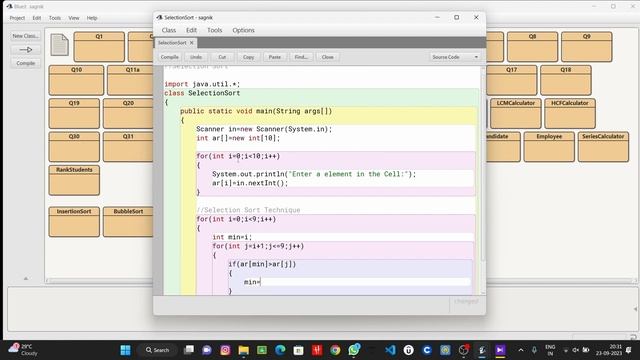Place cursor on 'import java.util.*;' line
This screenshot has width=640, height=360.
tap(202, 84)
